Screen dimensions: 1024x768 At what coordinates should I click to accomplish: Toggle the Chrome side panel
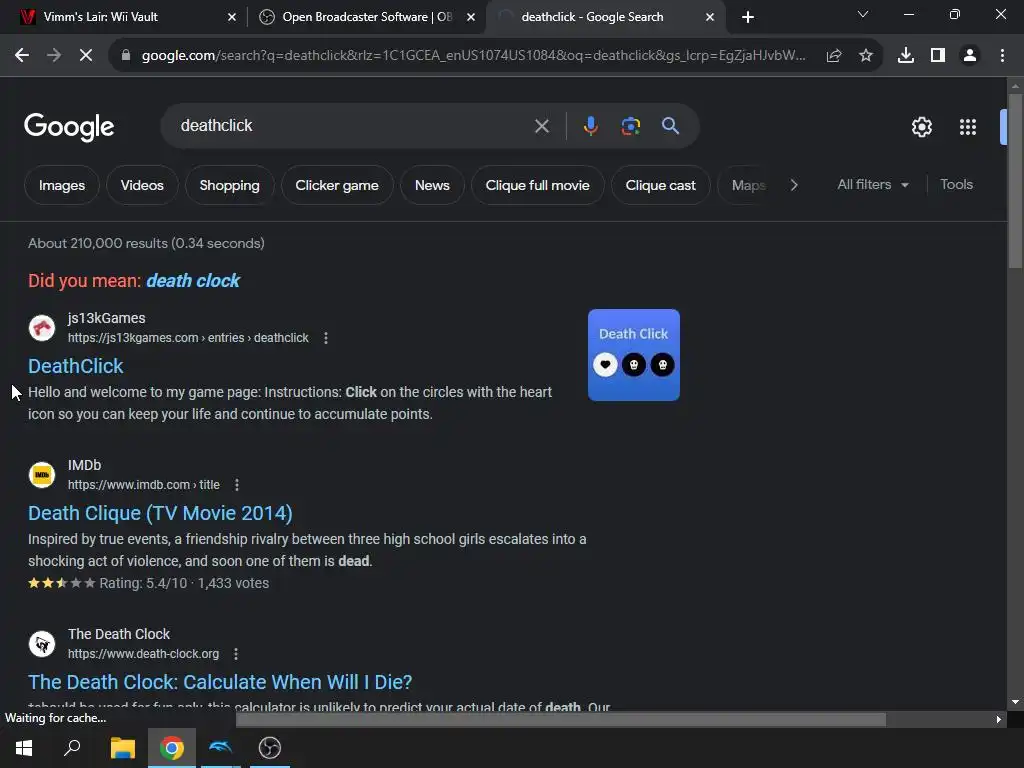click(x=938, y=56)
